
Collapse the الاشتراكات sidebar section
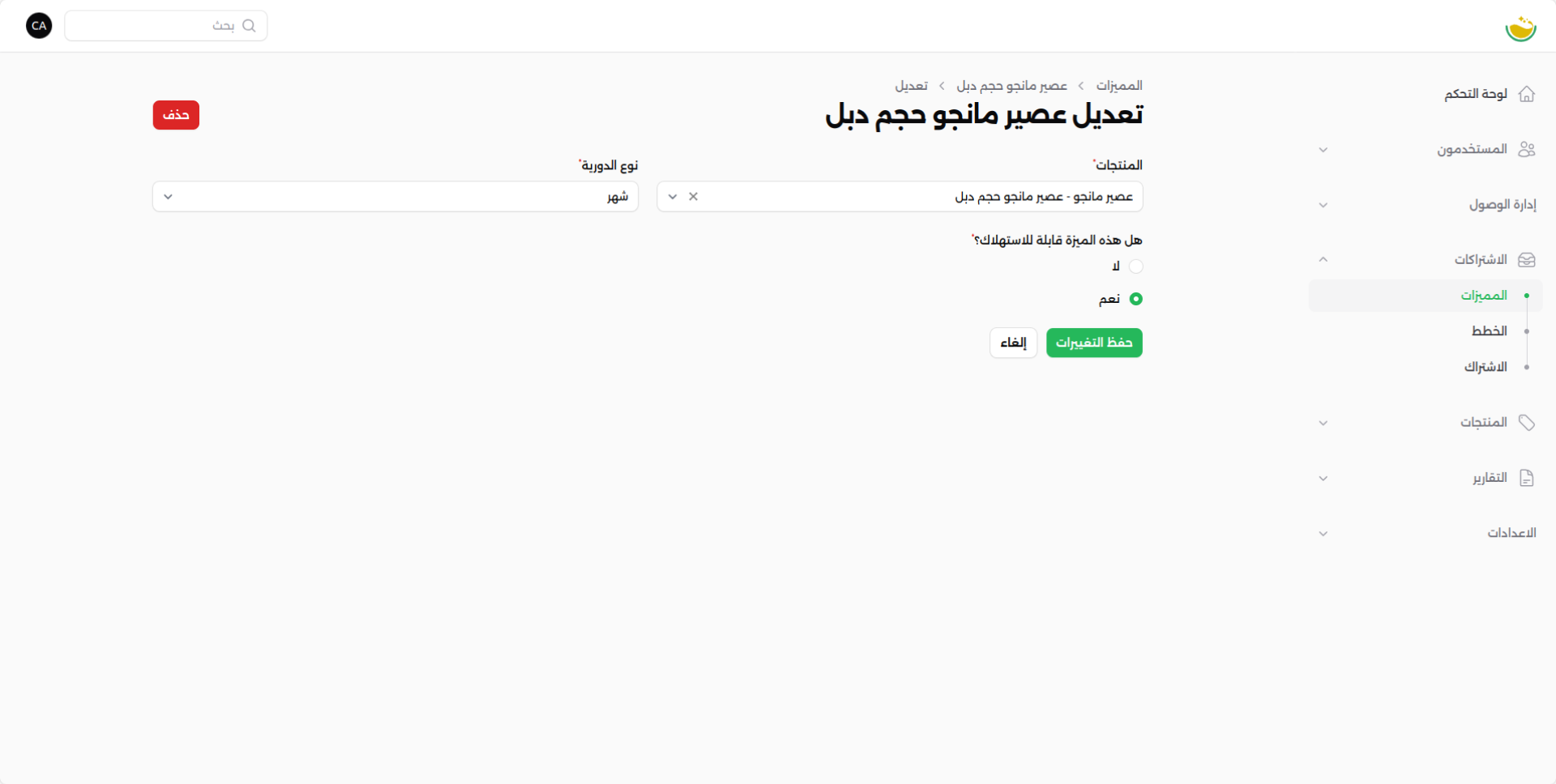pyautogui.click(x=1323, y=260)
